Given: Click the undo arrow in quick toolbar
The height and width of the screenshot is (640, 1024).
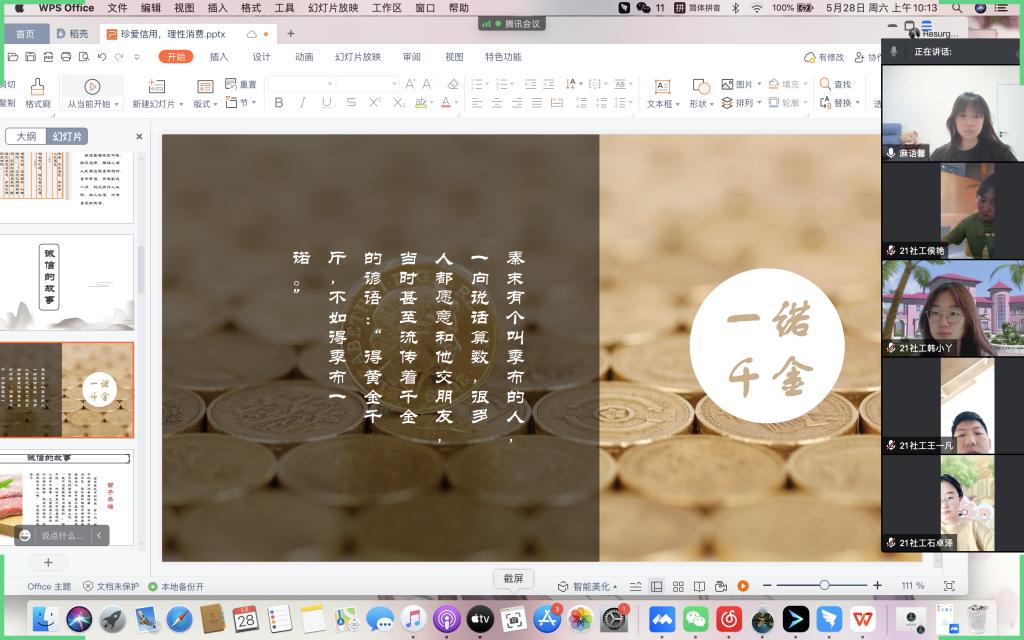Looking at the screenshot, I should pos(101,57).
